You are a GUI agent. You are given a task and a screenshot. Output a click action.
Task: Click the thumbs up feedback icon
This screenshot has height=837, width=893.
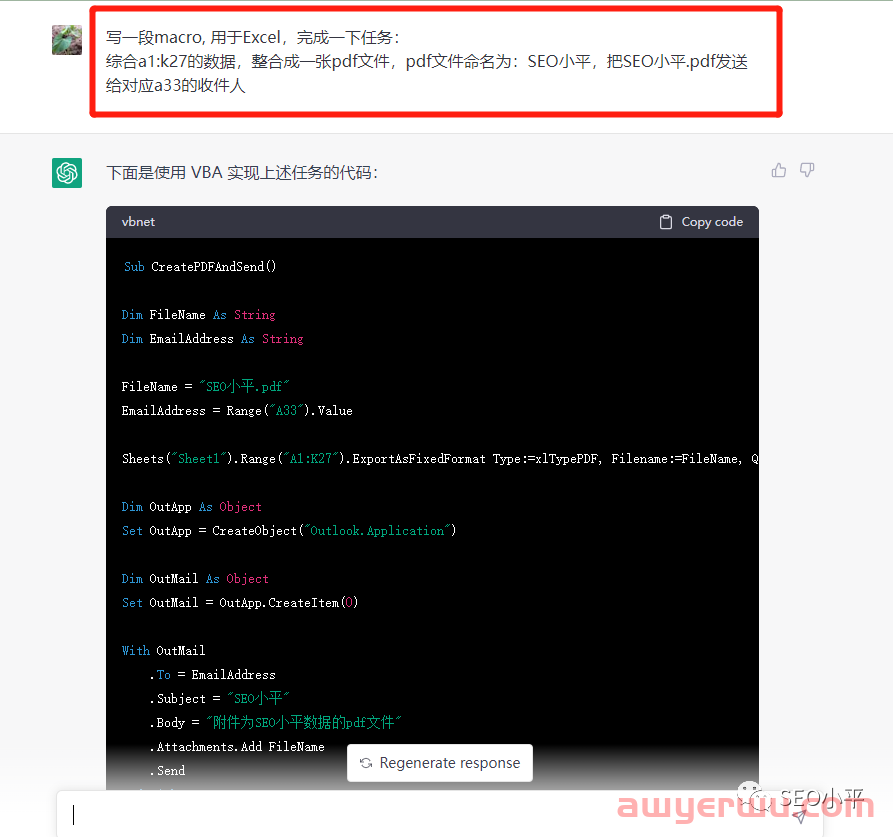pyautogui.click(x=778, y=170)
